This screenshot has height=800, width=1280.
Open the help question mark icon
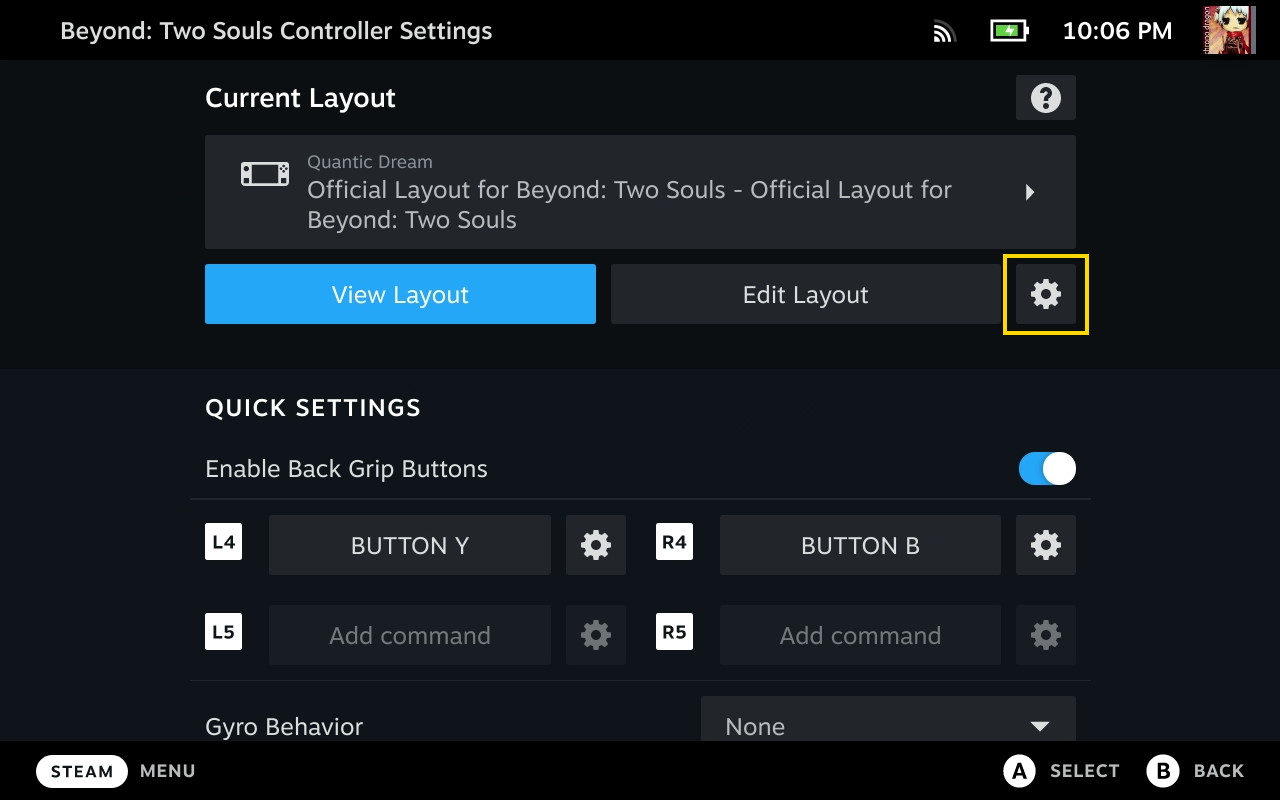1045,98
